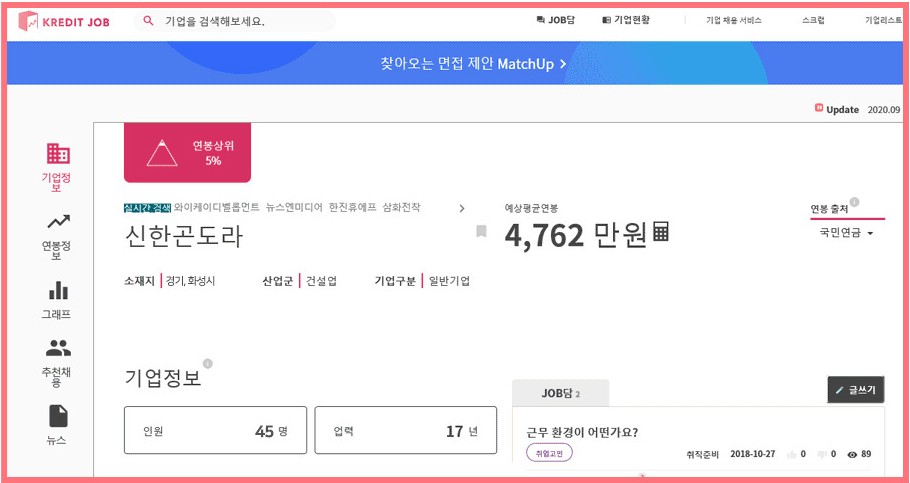Viewport: 910px width, 483px height.
Task: Open 뉴스 in the sidebar
Action: pos(58,425)
